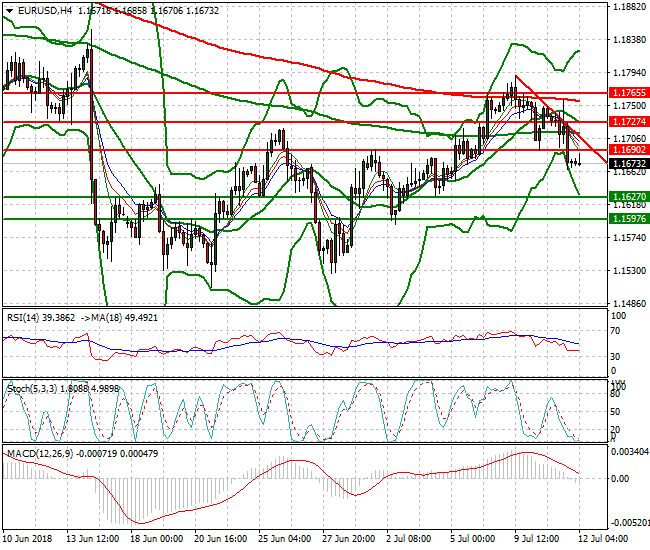The image size is (650, 550).
Task: Click the 2 Jul 08:00 time label
Action: pyautogui.click(x=408, y=539)
